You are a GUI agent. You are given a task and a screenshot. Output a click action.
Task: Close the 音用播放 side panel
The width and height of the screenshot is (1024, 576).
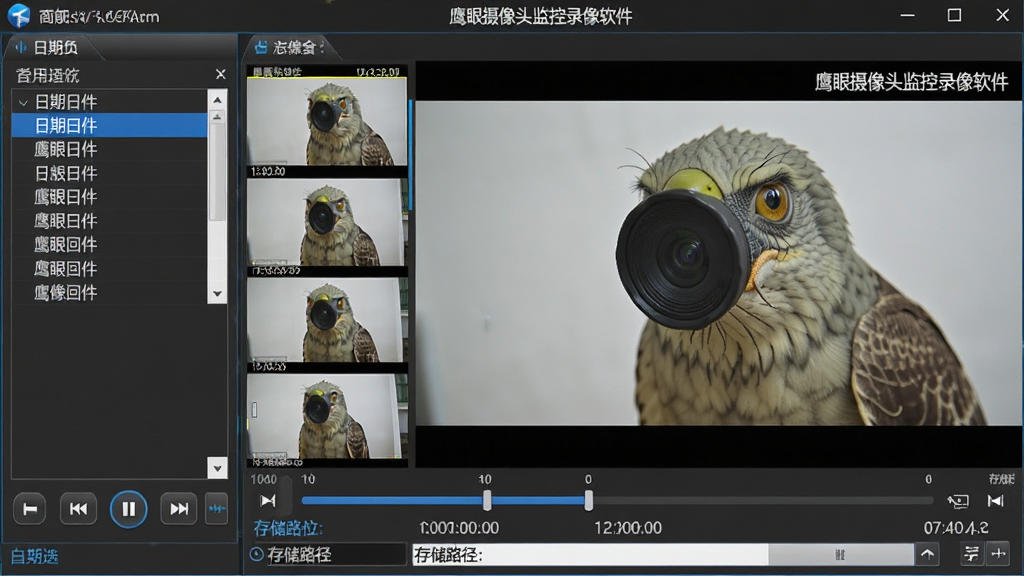point(221,74)
